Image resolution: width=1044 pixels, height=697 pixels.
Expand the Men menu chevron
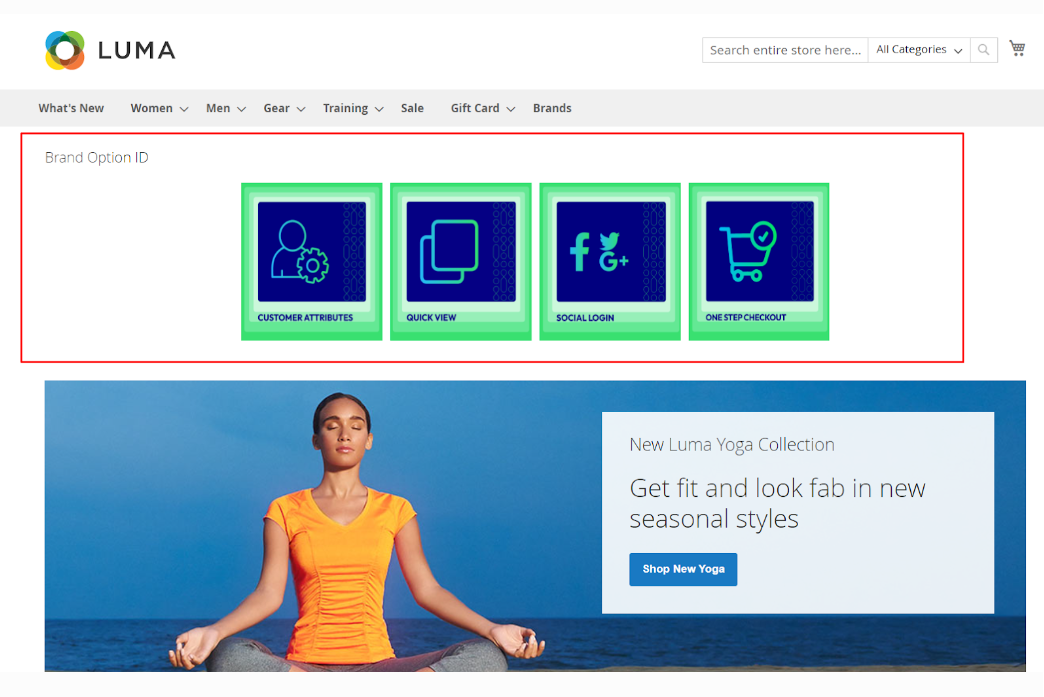[x=241, y=109]
